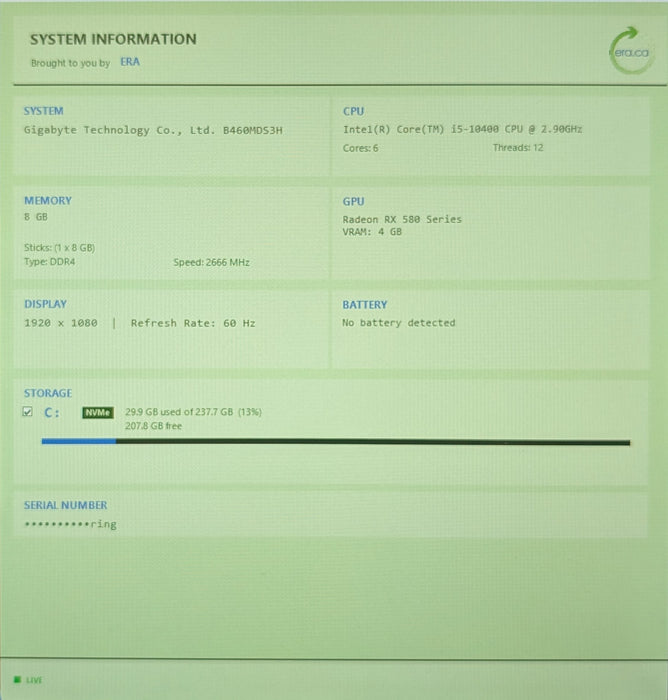The height and width of the screenshot is (700, 668).
Task: Click the 'Sticks: (1 x 8 GB)' text
Action: (59, 248)
